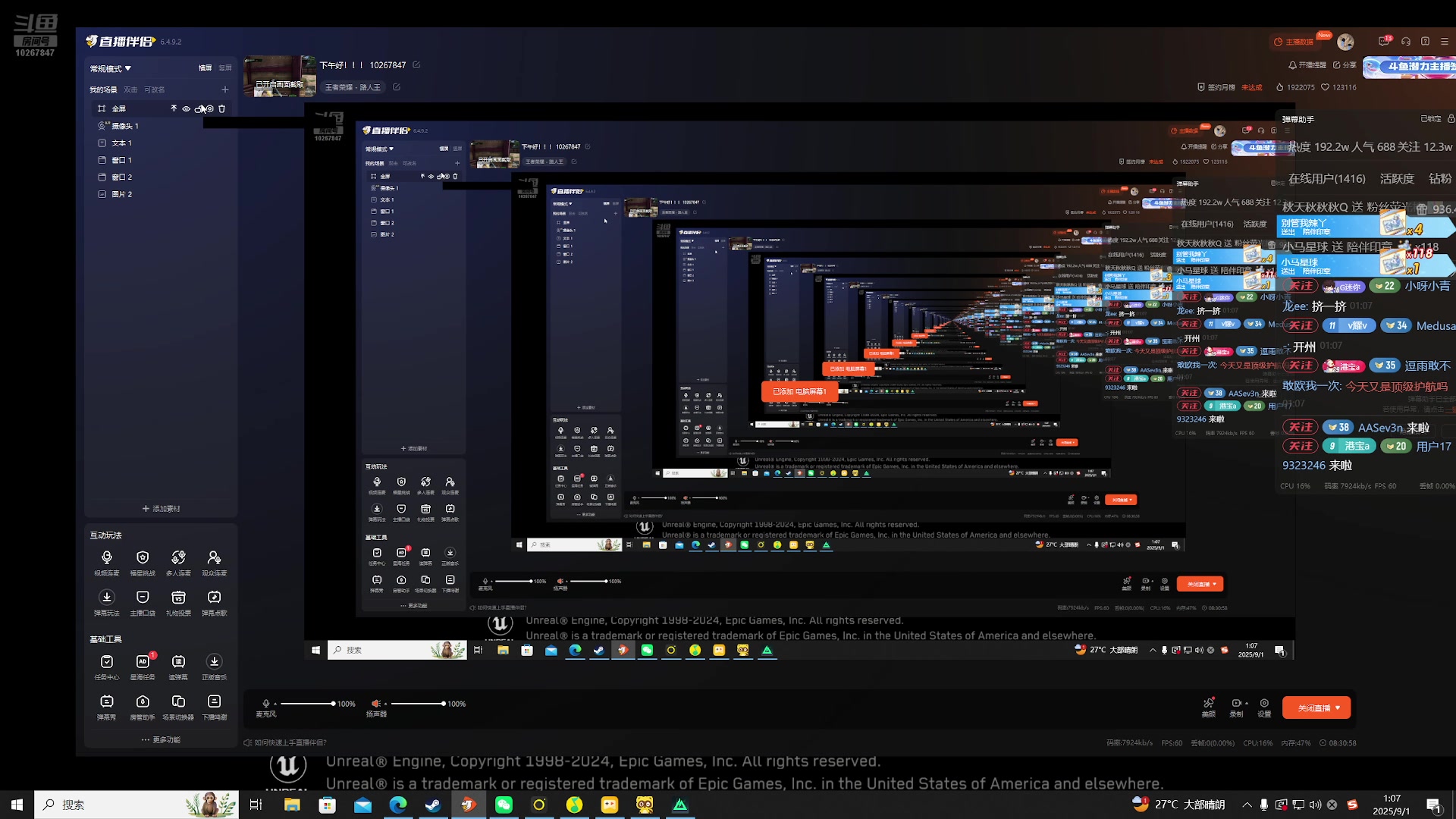Open the 读弹幕 read-danmaku tool

pos(178,667)
